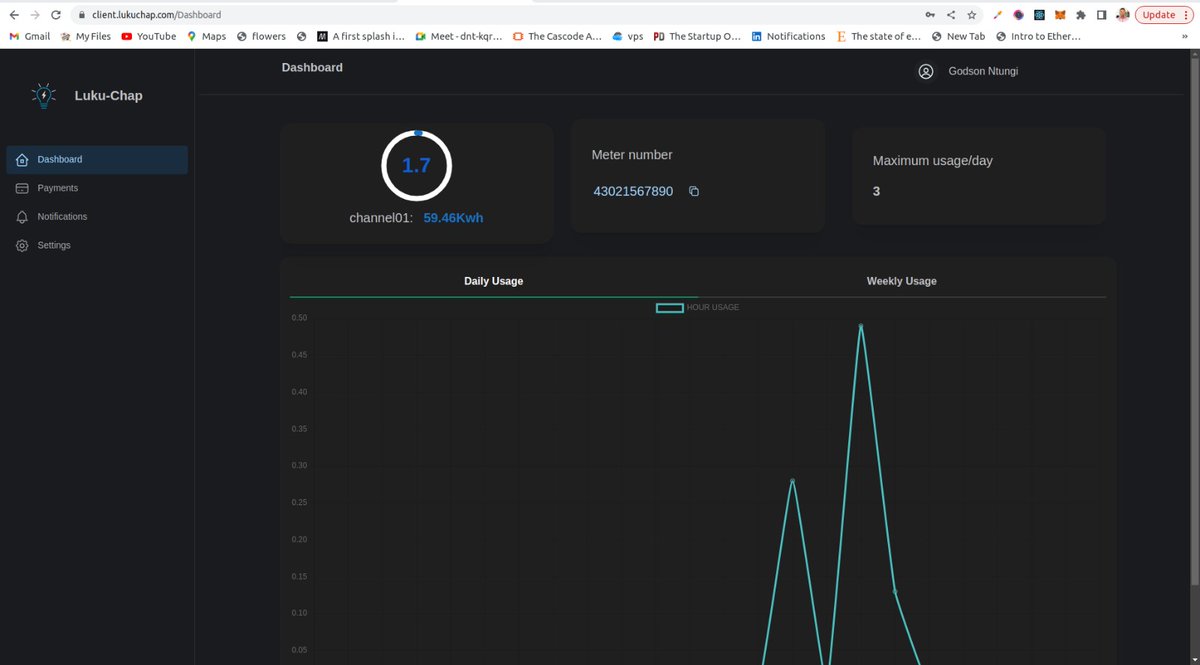Open the MetaMask fox extension

coord(1060,15)
